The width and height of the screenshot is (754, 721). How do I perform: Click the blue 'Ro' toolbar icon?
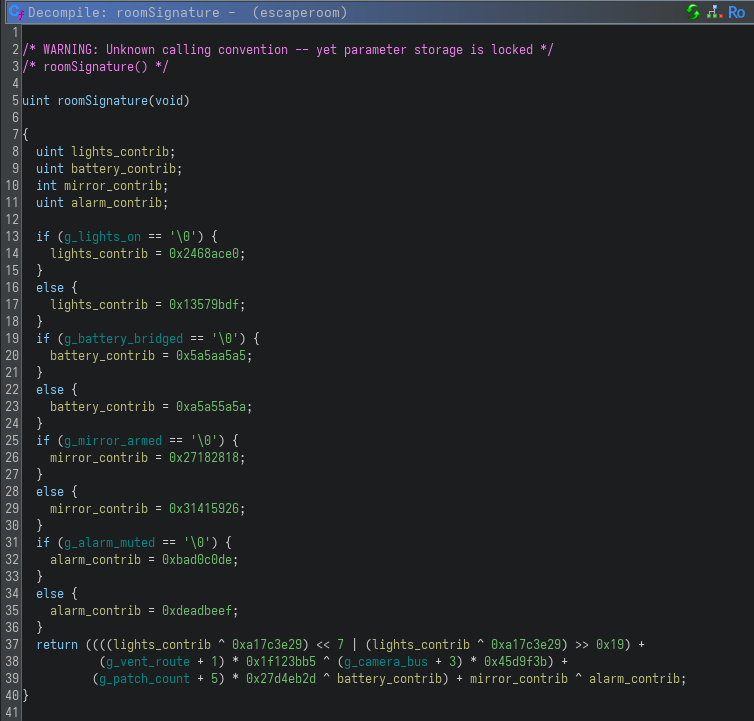click(x=737, y=12)
